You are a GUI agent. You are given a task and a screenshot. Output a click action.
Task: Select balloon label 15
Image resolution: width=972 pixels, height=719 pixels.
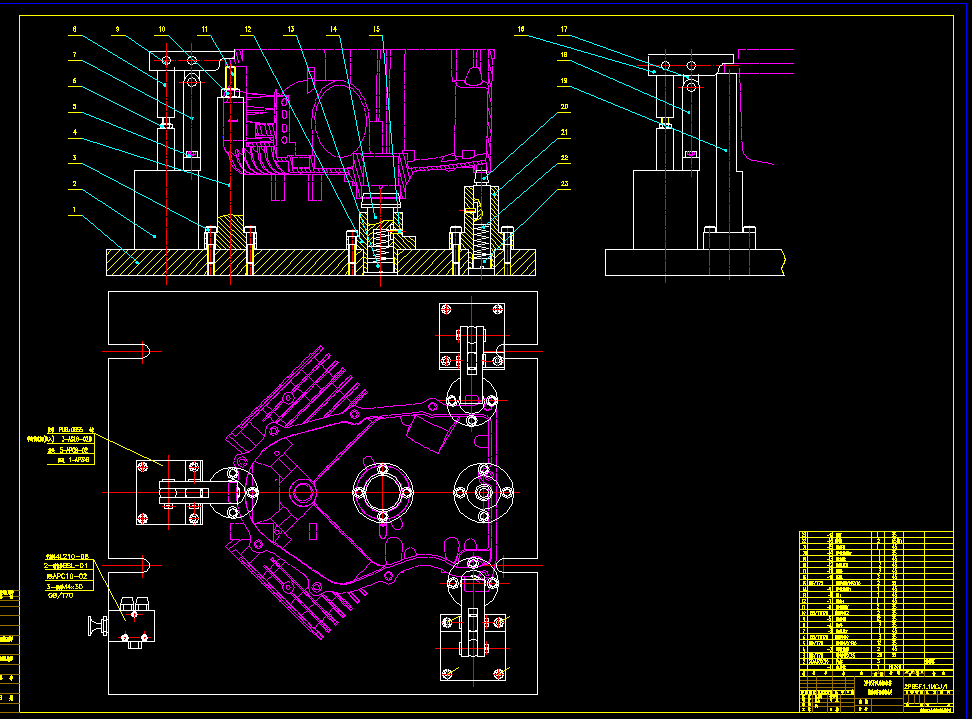click(x=376, y=29)
